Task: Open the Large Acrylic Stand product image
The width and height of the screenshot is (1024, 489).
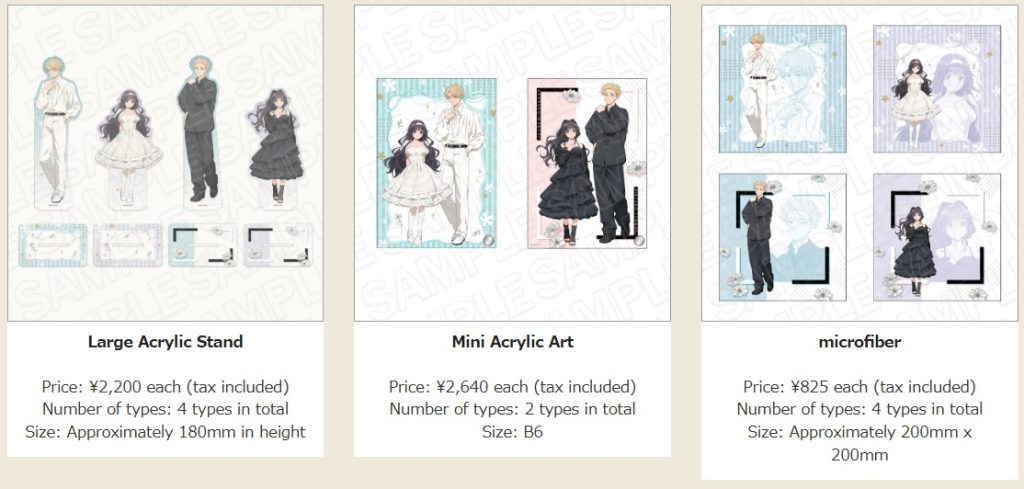Action: click(x=165, y=163)
